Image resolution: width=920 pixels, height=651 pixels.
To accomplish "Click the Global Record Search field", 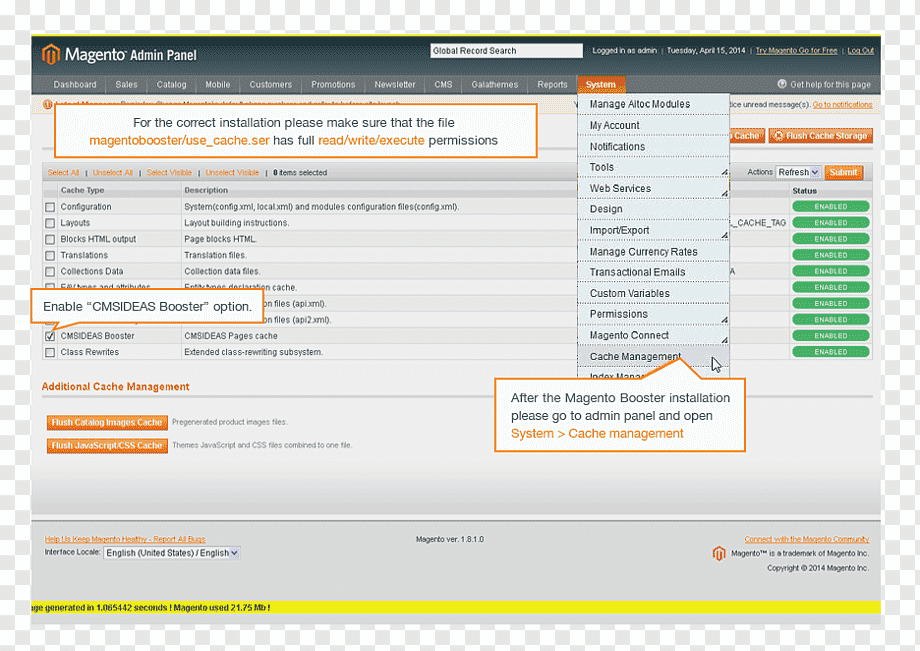I will tap(506, 50).
